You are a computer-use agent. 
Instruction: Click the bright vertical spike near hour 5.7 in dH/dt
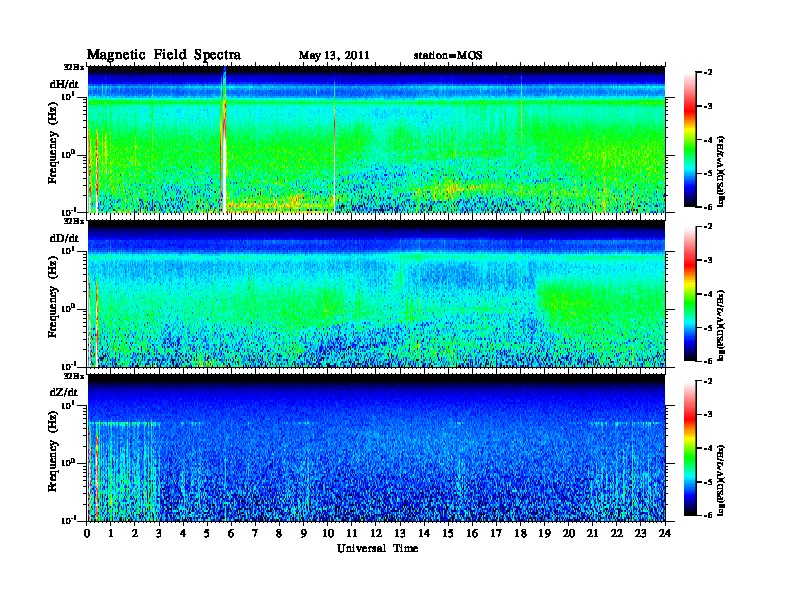pos(224,139)
